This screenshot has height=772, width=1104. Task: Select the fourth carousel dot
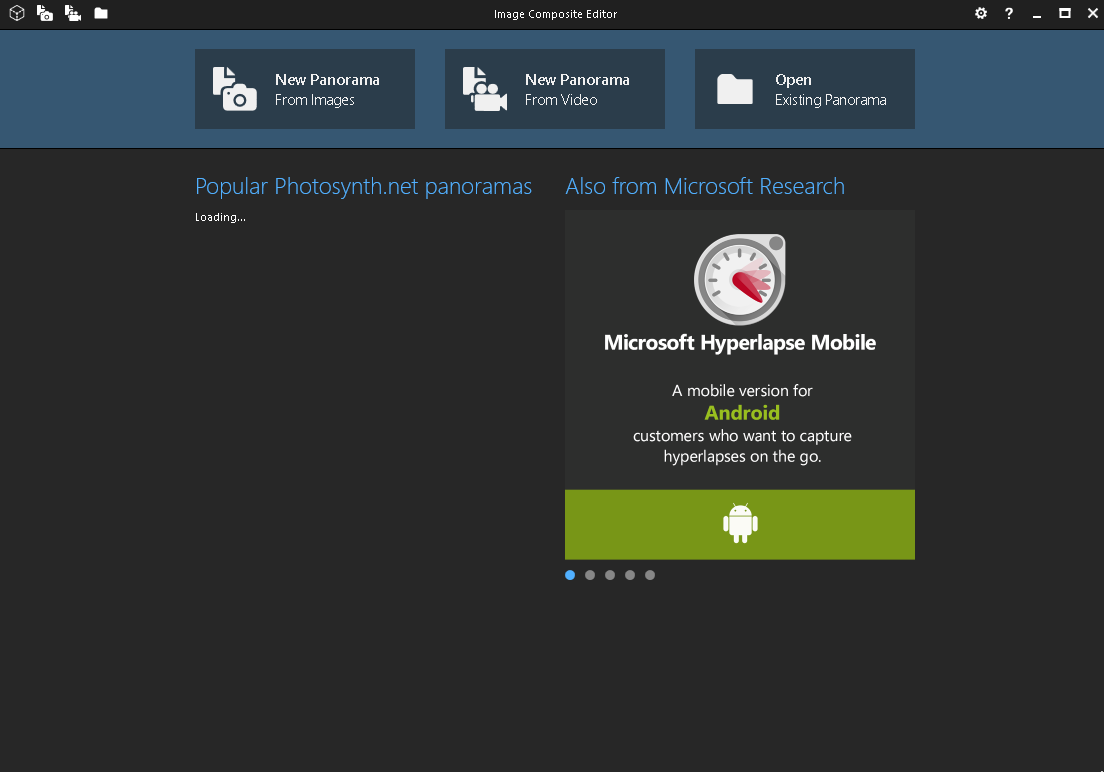coord(630,575)
